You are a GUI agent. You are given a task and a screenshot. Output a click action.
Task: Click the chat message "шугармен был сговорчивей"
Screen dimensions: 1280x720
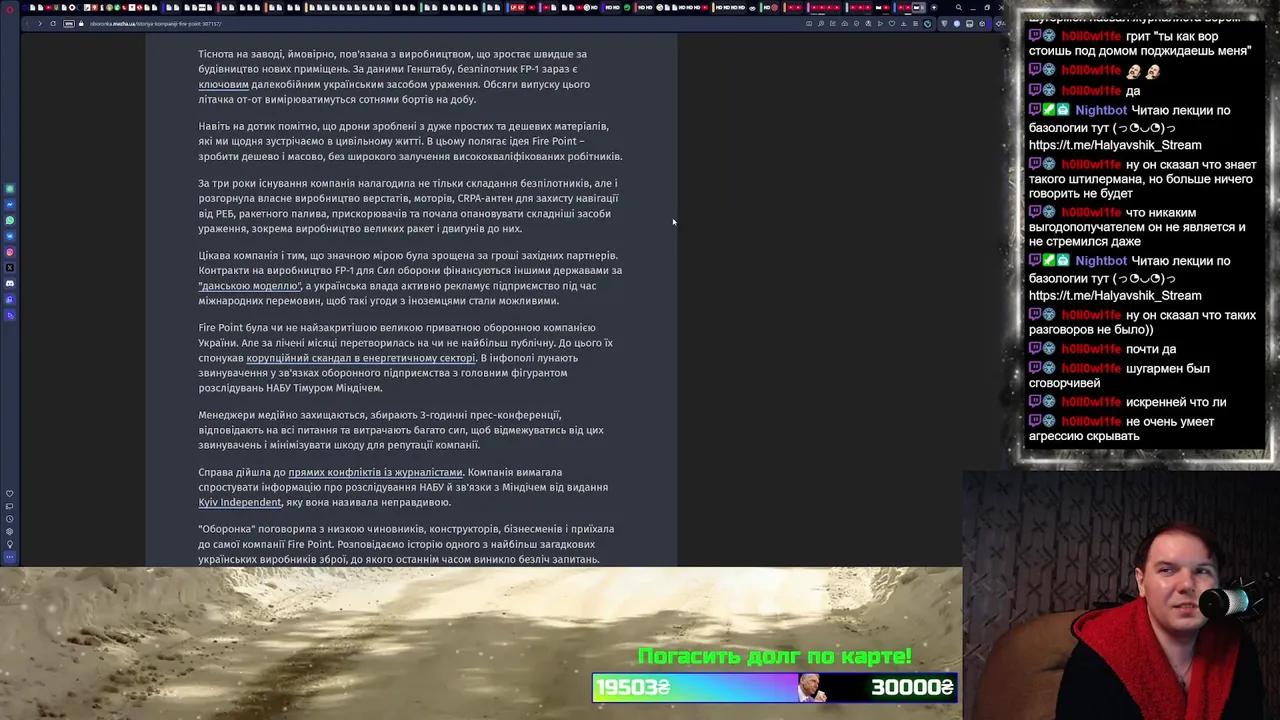coord(1119,375)
